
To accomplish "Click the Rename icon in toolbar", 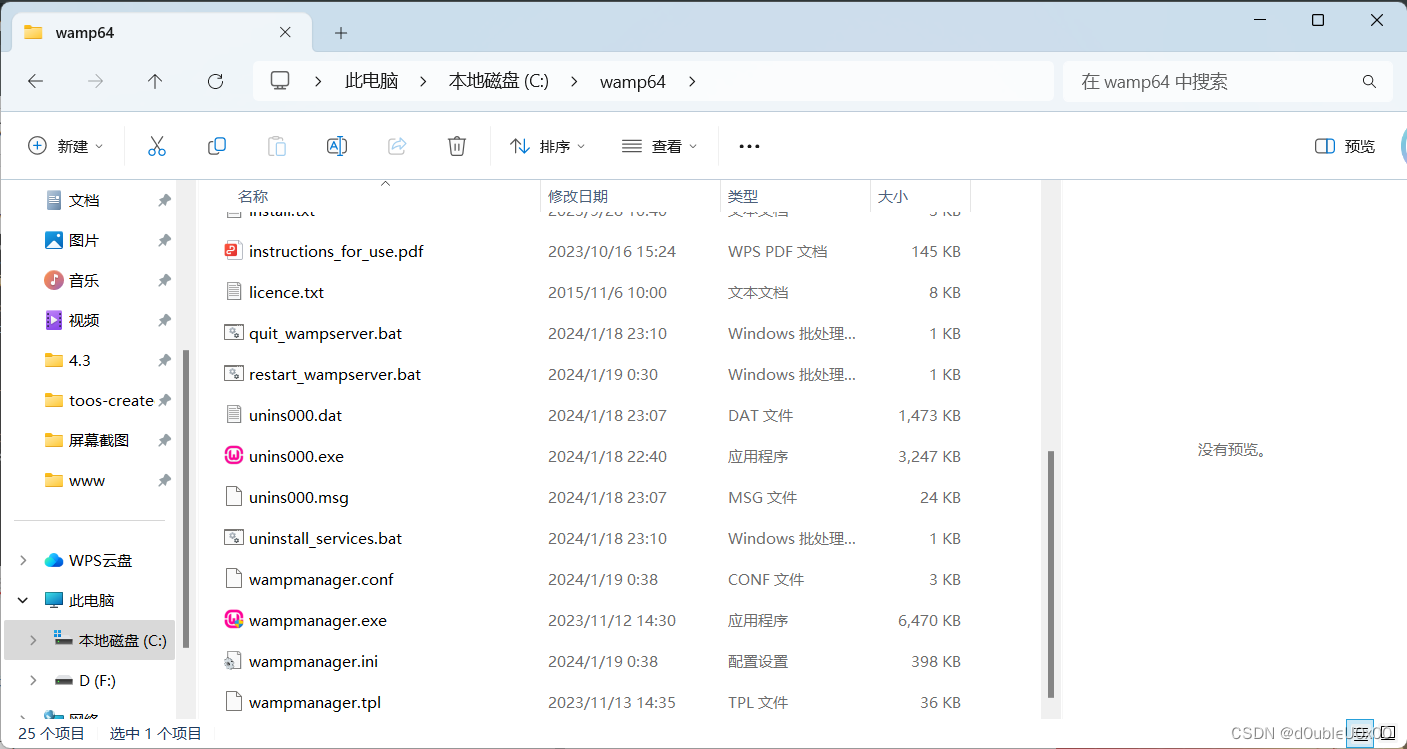I will 337,146.
